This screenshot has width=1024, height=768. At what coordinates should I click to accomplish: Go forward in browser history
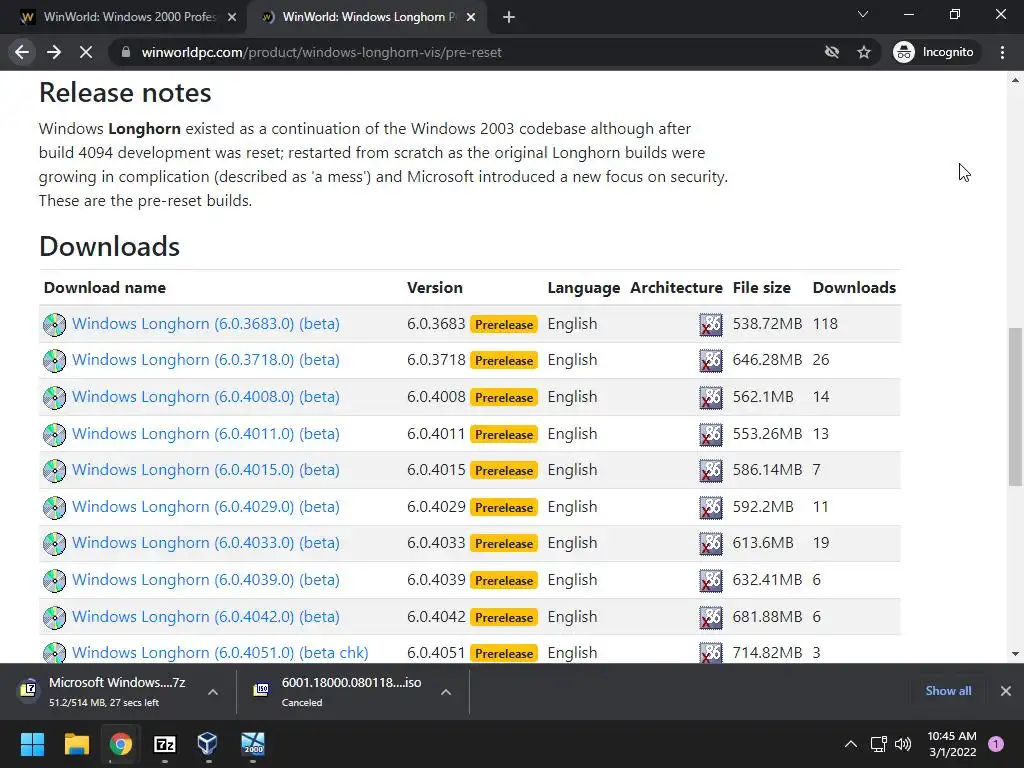[x=54, y=52]
